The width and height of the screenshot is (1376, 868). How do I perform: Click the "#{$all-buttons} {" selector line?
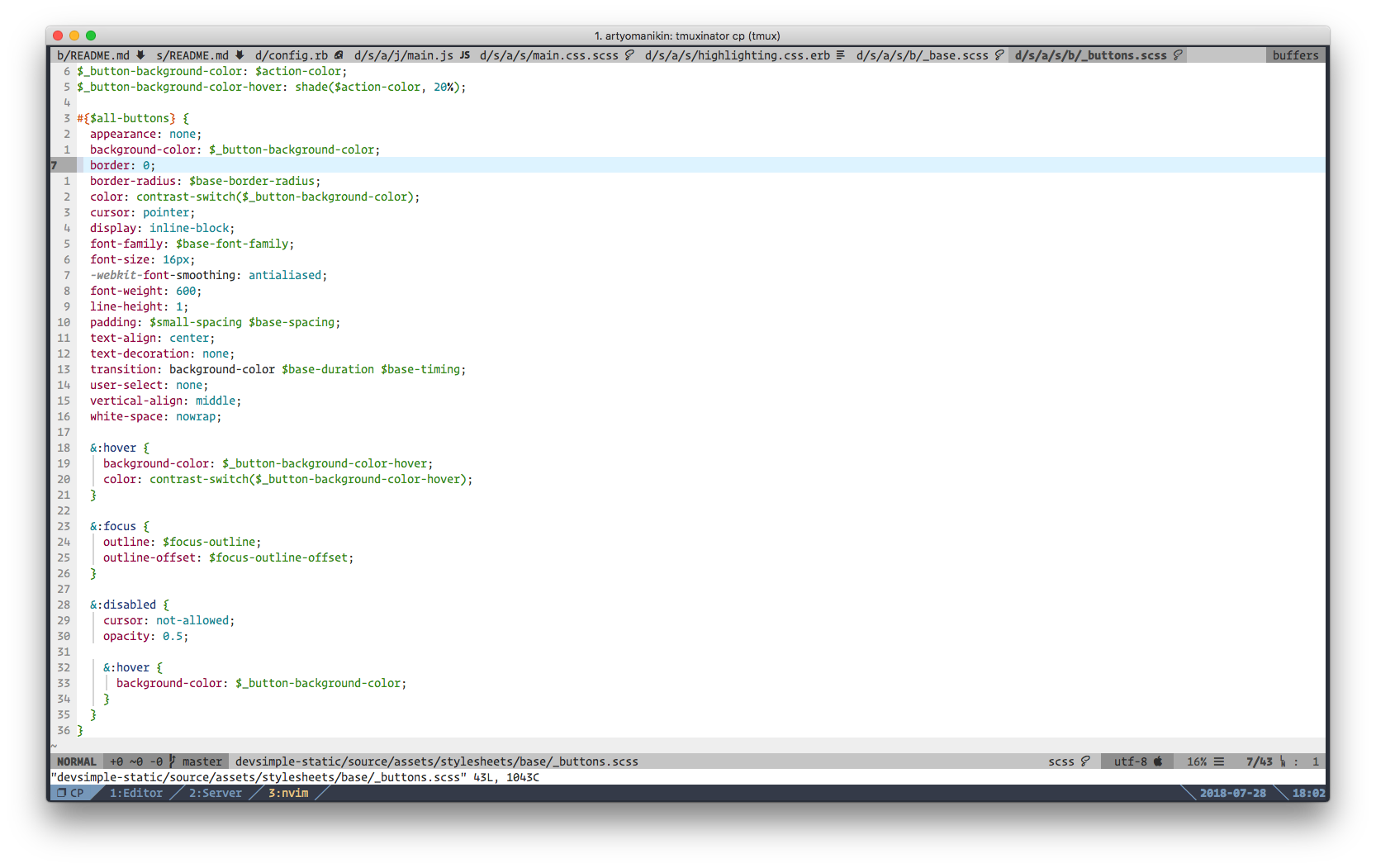click(133, 118)
